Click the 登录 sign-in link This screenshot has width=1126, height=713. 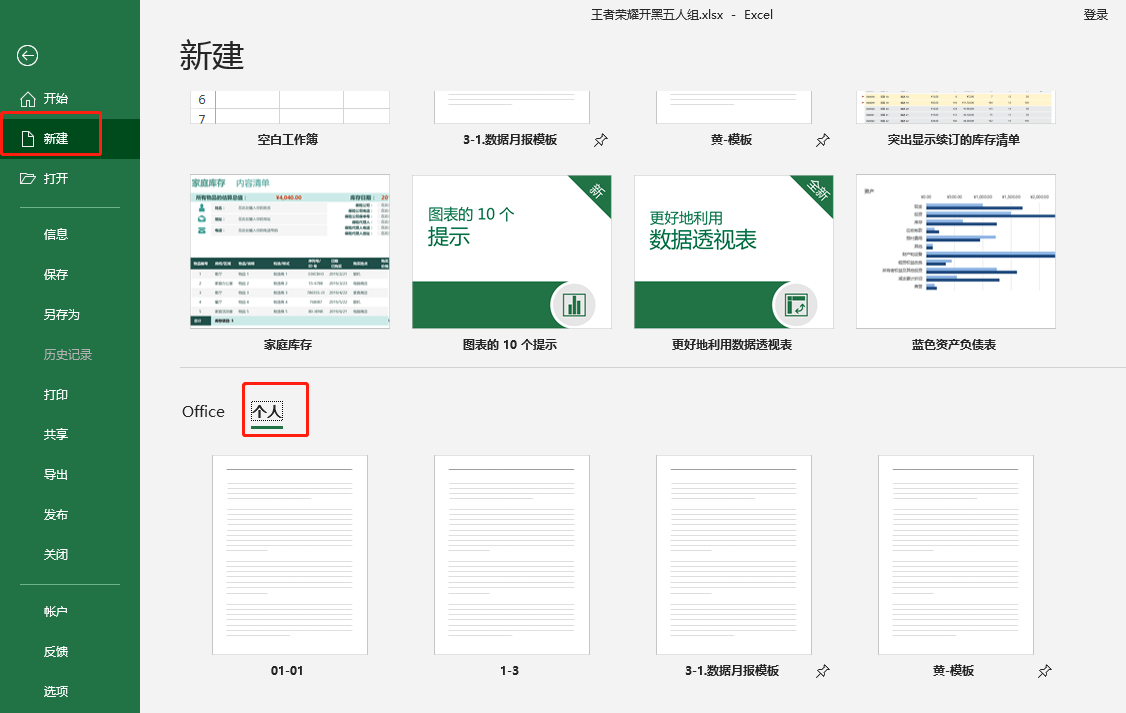[x=1097, y=14]
